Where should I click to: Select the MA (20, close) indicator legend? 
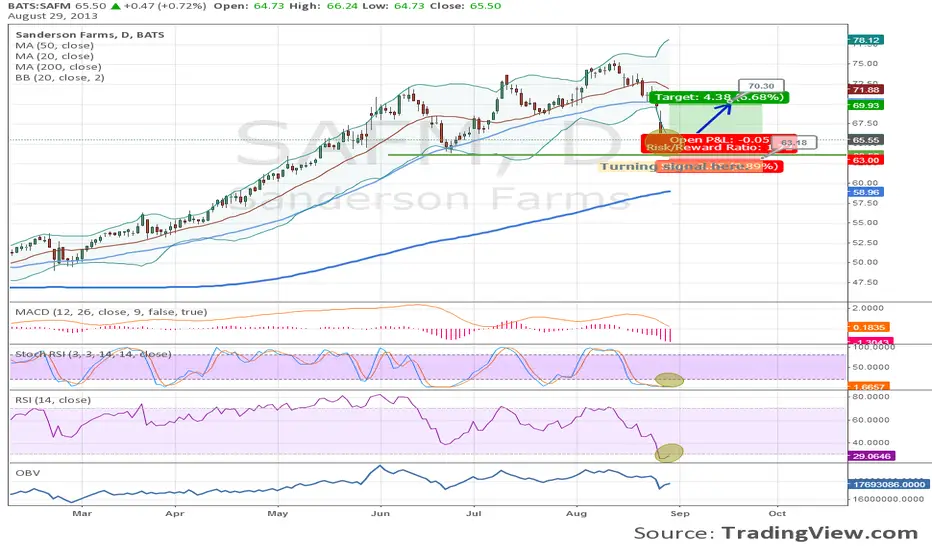[x=55, y=56]
